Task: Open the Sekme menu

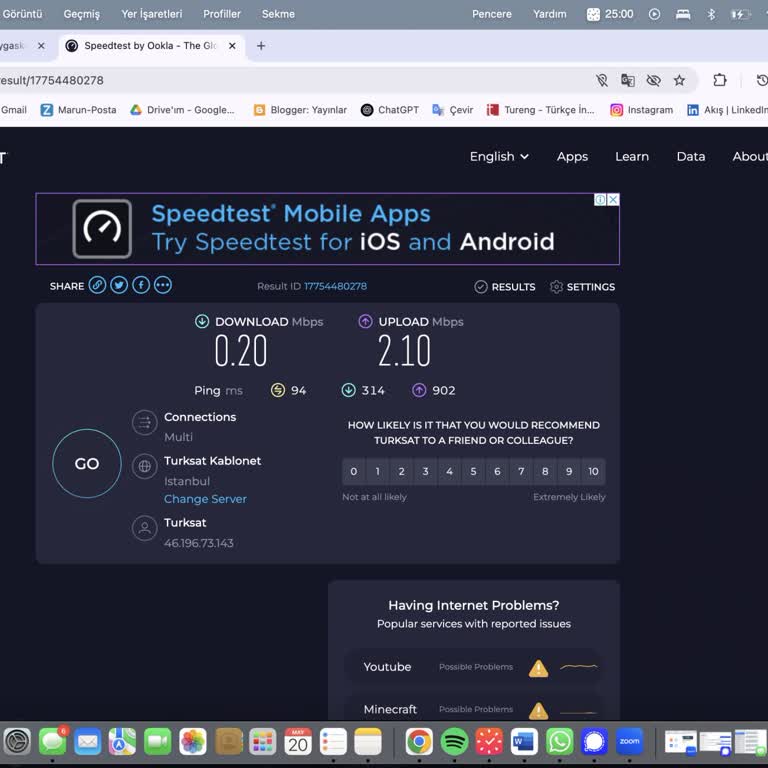Action: click(x=278, y=14)
